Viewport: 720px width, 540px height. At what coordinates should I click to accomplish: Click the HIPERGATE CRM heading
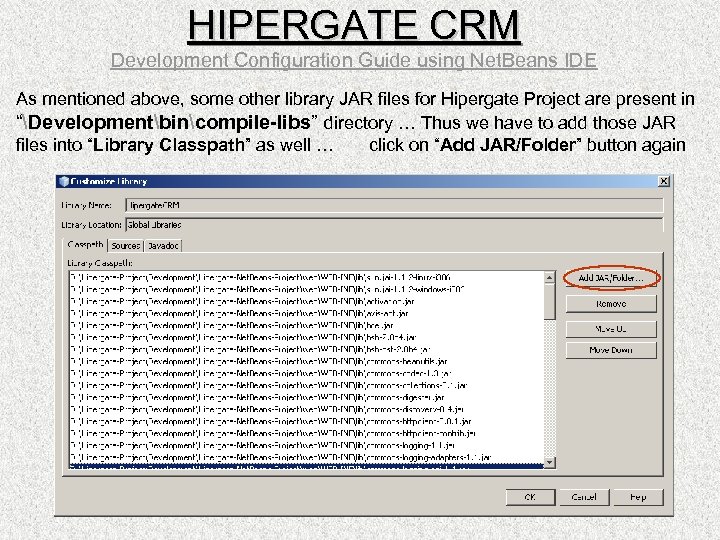354,25
